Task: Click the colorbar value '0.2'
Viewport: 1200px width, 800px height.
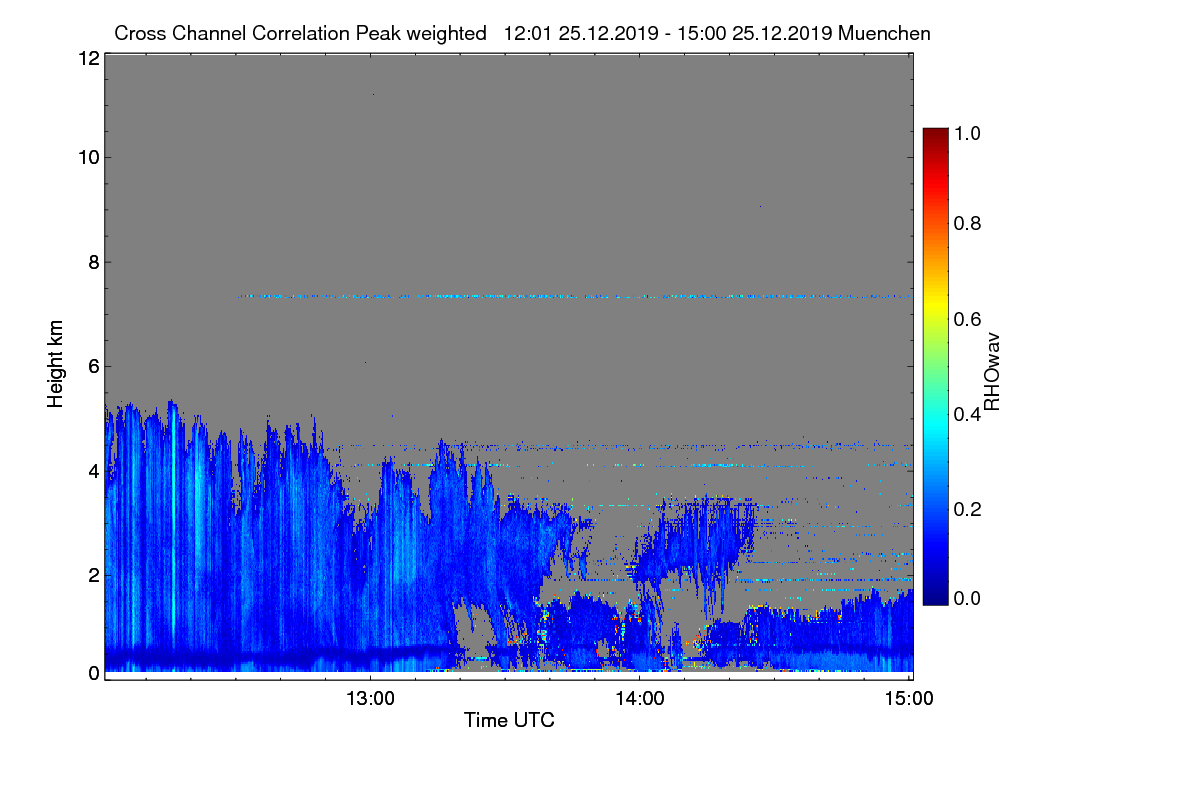Action: click(967, 509)
